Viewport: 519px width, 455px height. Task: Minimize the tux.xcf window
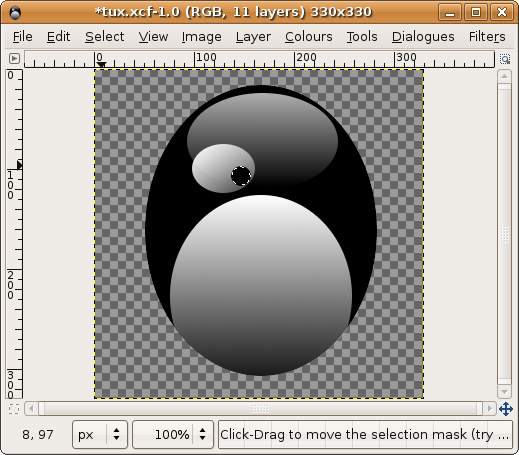450,12
